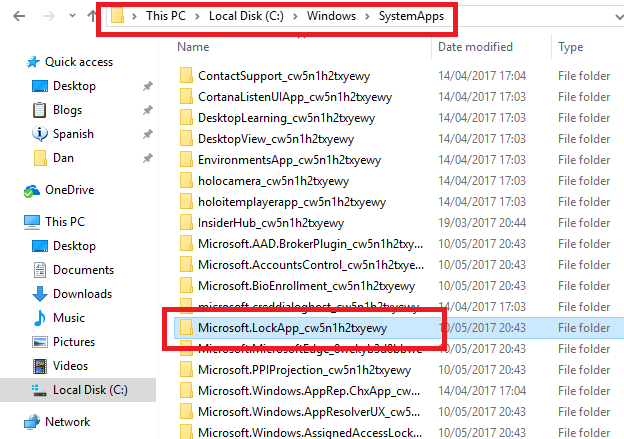This screenshot has height=439, width=624.
Task: Open Quick access in navigation pane
Action: coord(79,62)
